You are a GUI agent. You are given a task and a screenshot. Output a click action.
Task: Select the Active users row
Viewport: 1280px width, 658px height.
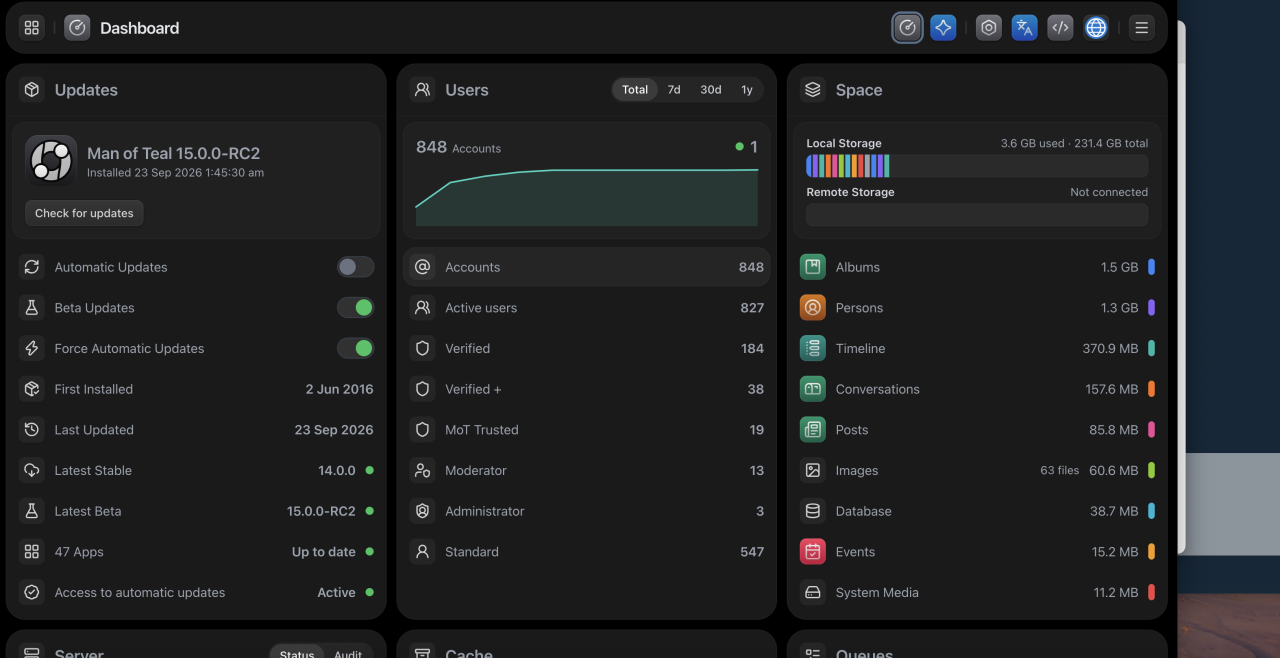point(587,308)
